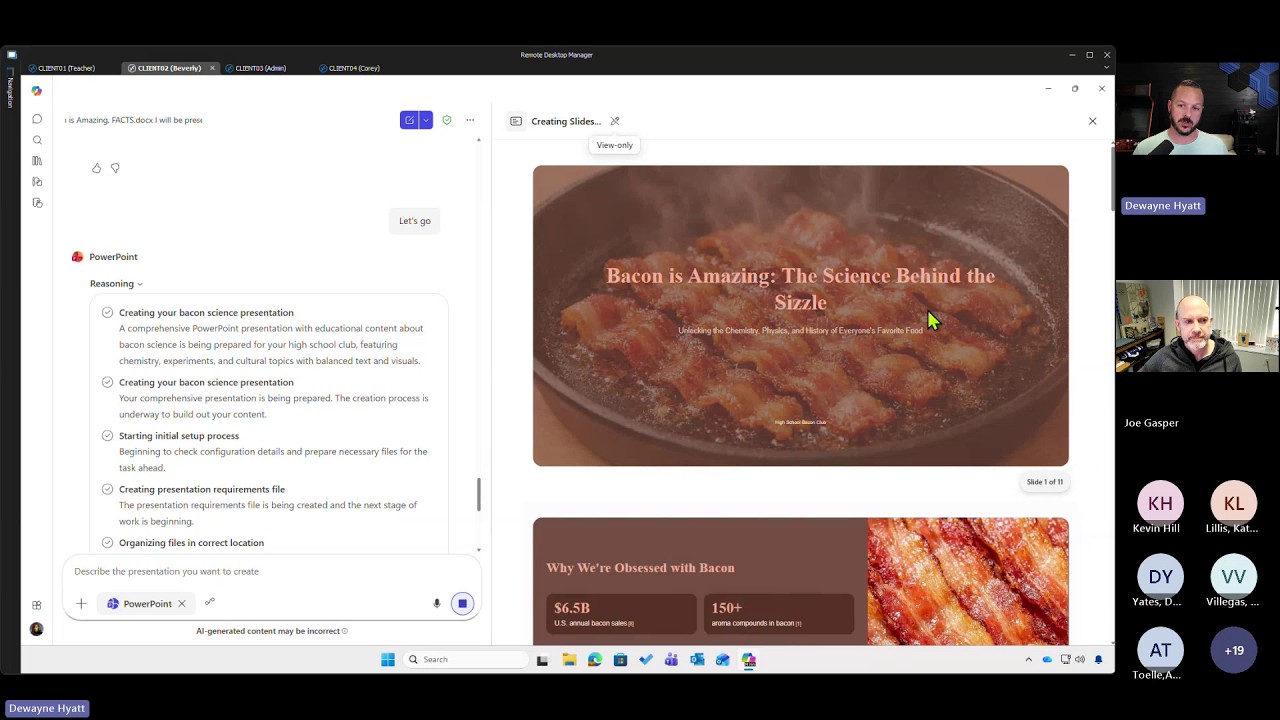Select the Kevin Hill participant avatar

pyautogui.click(x=1160, y=504)
